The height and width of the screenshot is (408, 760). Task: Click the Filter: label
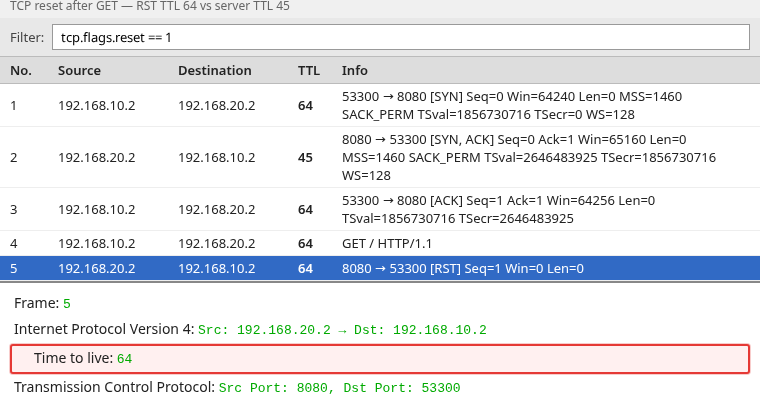[x=27, y=38]
